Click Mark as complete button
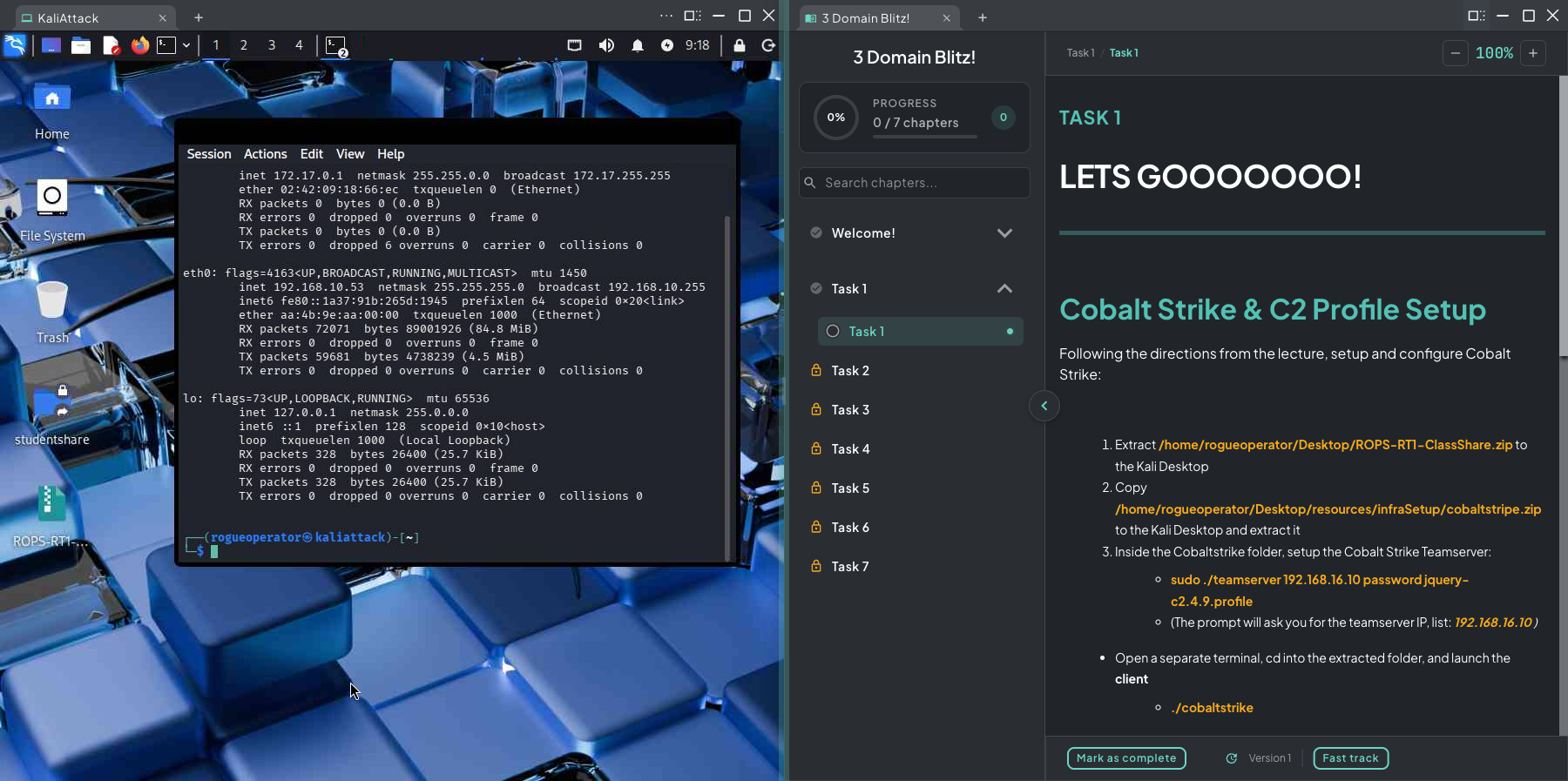This screenshot has width=1568, height=781. tap(1126, 758)
